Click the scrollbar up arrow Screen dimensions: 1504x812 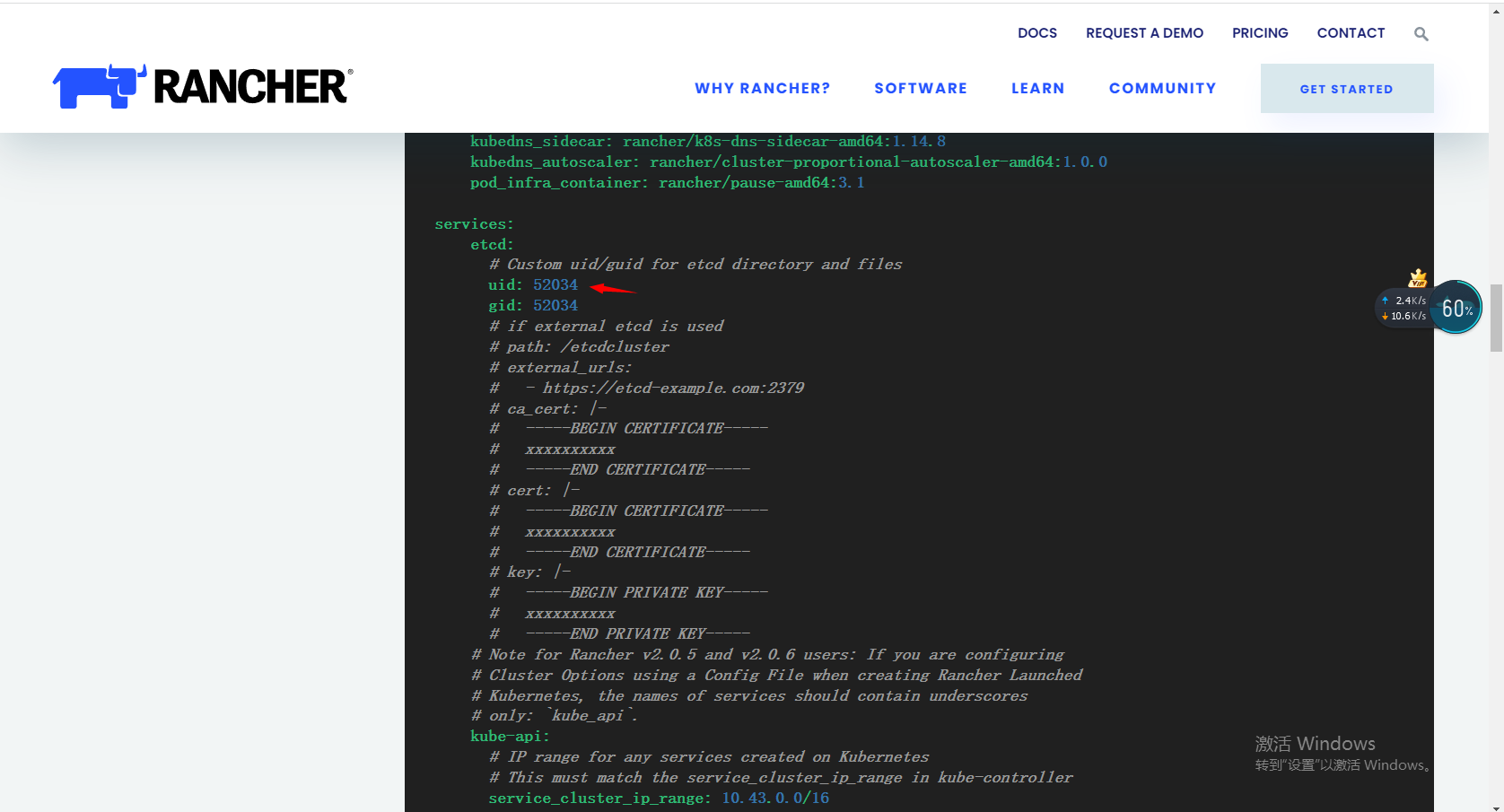(x=1494, y=10)
